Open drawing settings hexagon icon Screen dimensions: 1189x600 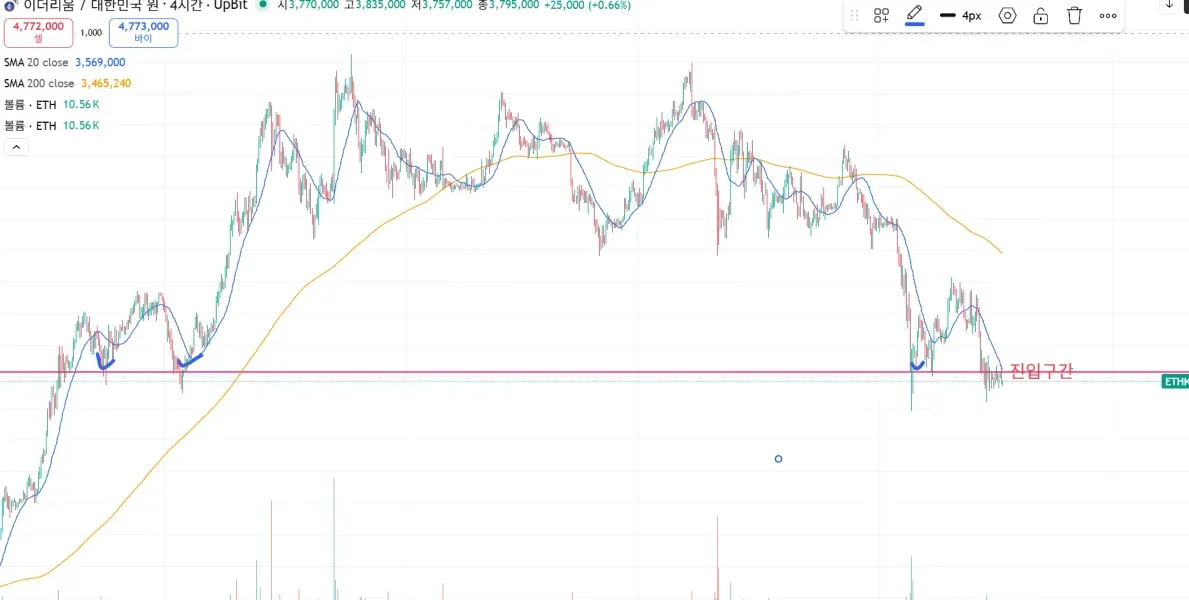coord(1007,16)
